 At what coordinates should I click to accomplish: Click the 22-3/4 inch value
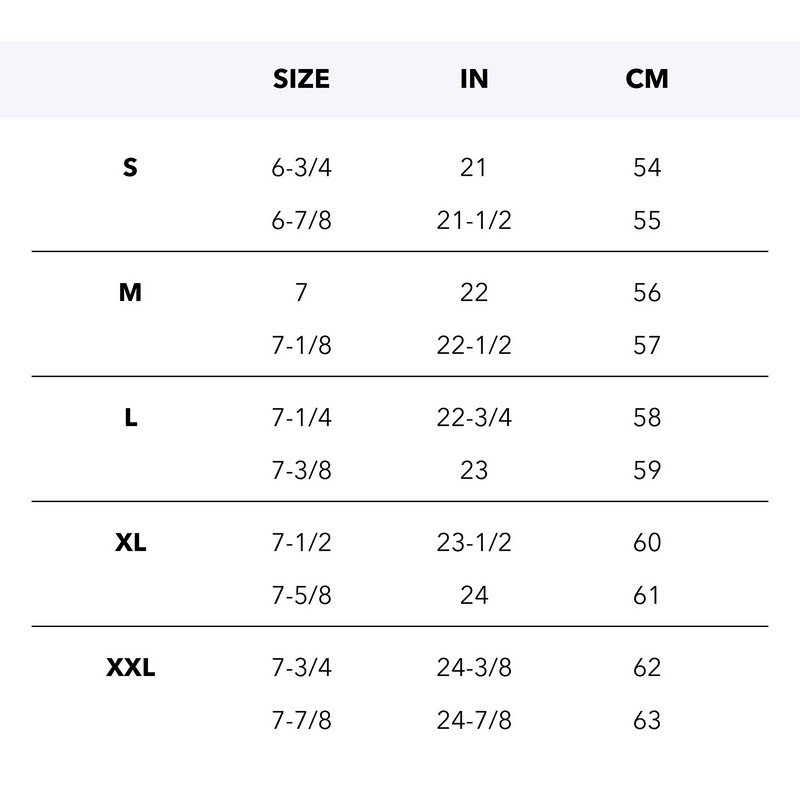[474, 418]
